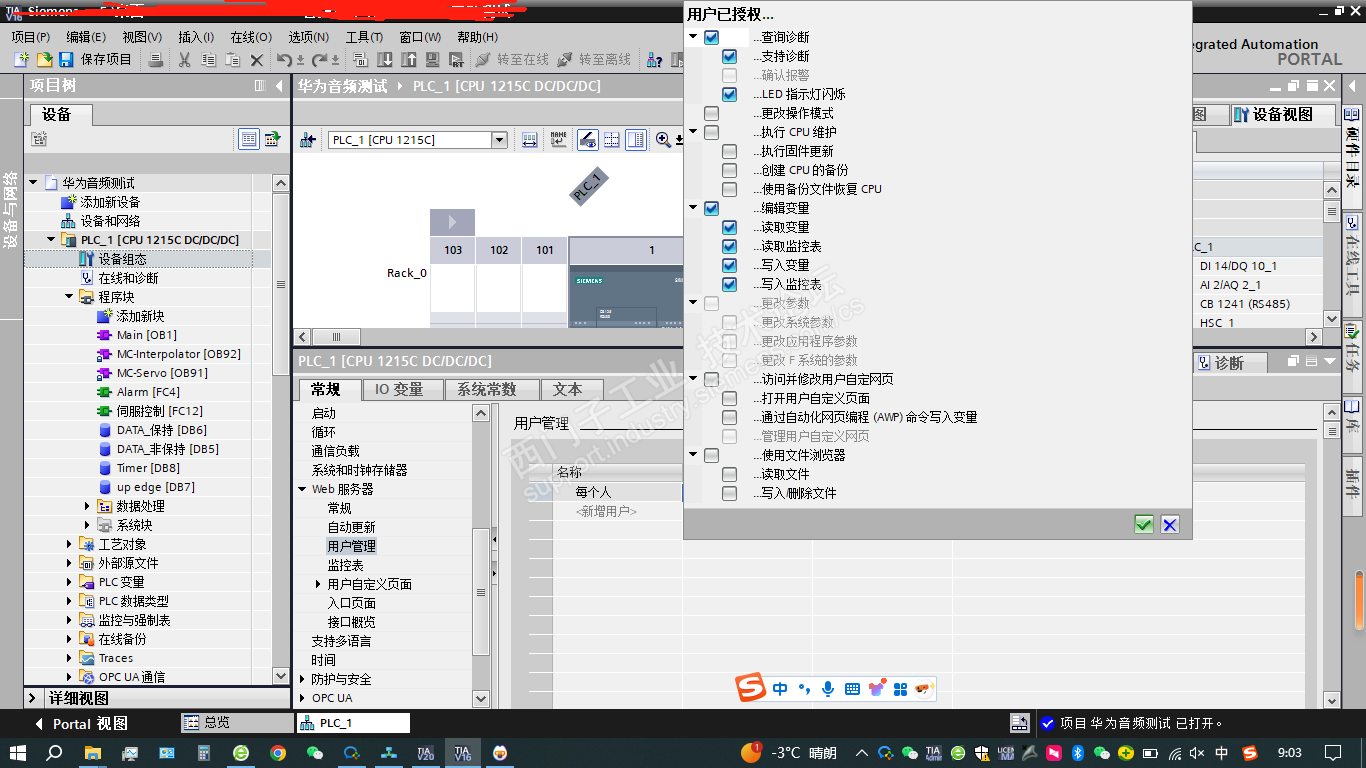Screen dimensions: 1366x768
Task: Open TIA V16 from the taskbar
Action: click(462, 753)
